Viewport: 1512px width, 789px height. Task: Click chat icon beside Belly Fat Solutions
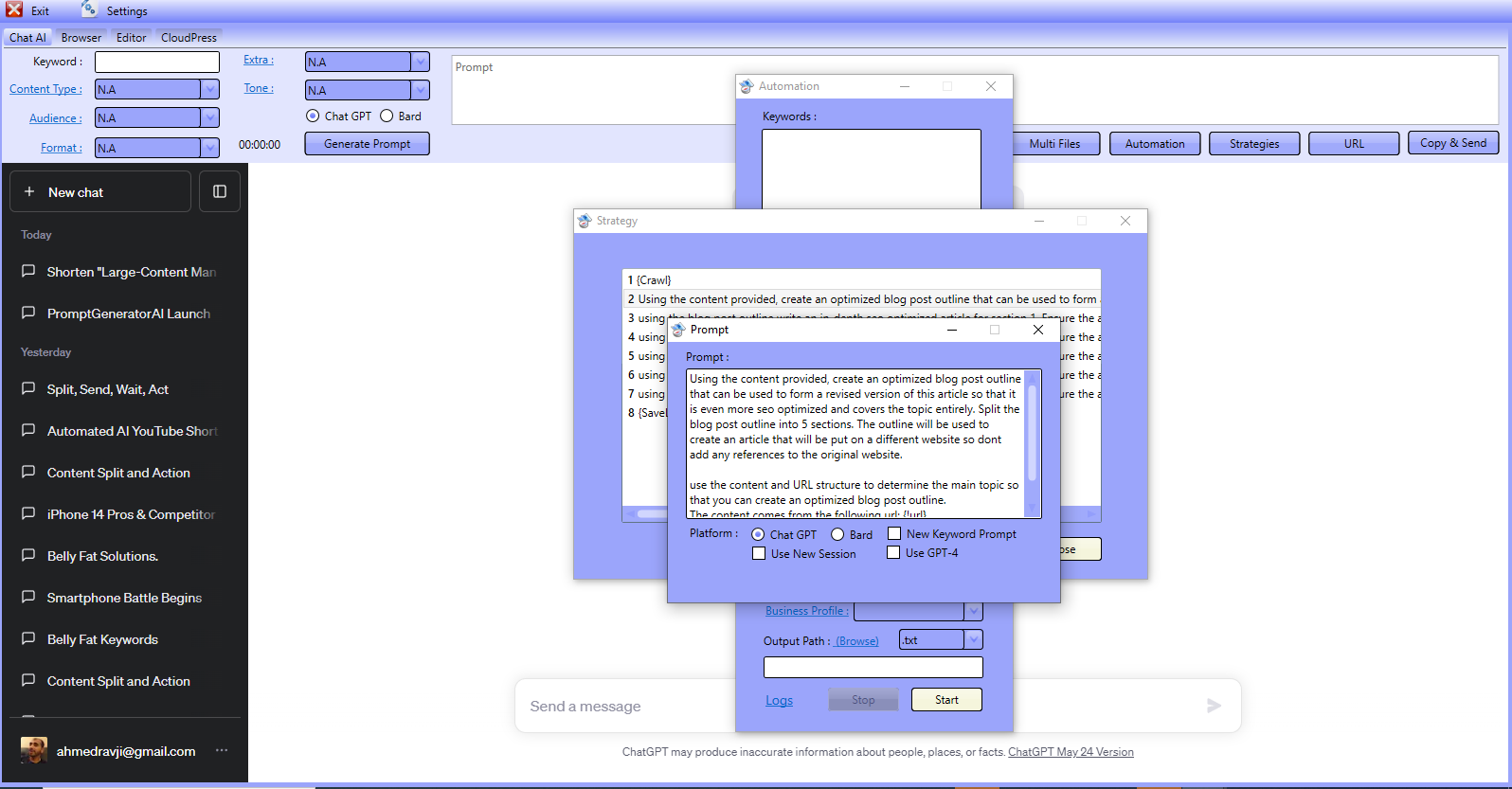[x=28, y=555]
